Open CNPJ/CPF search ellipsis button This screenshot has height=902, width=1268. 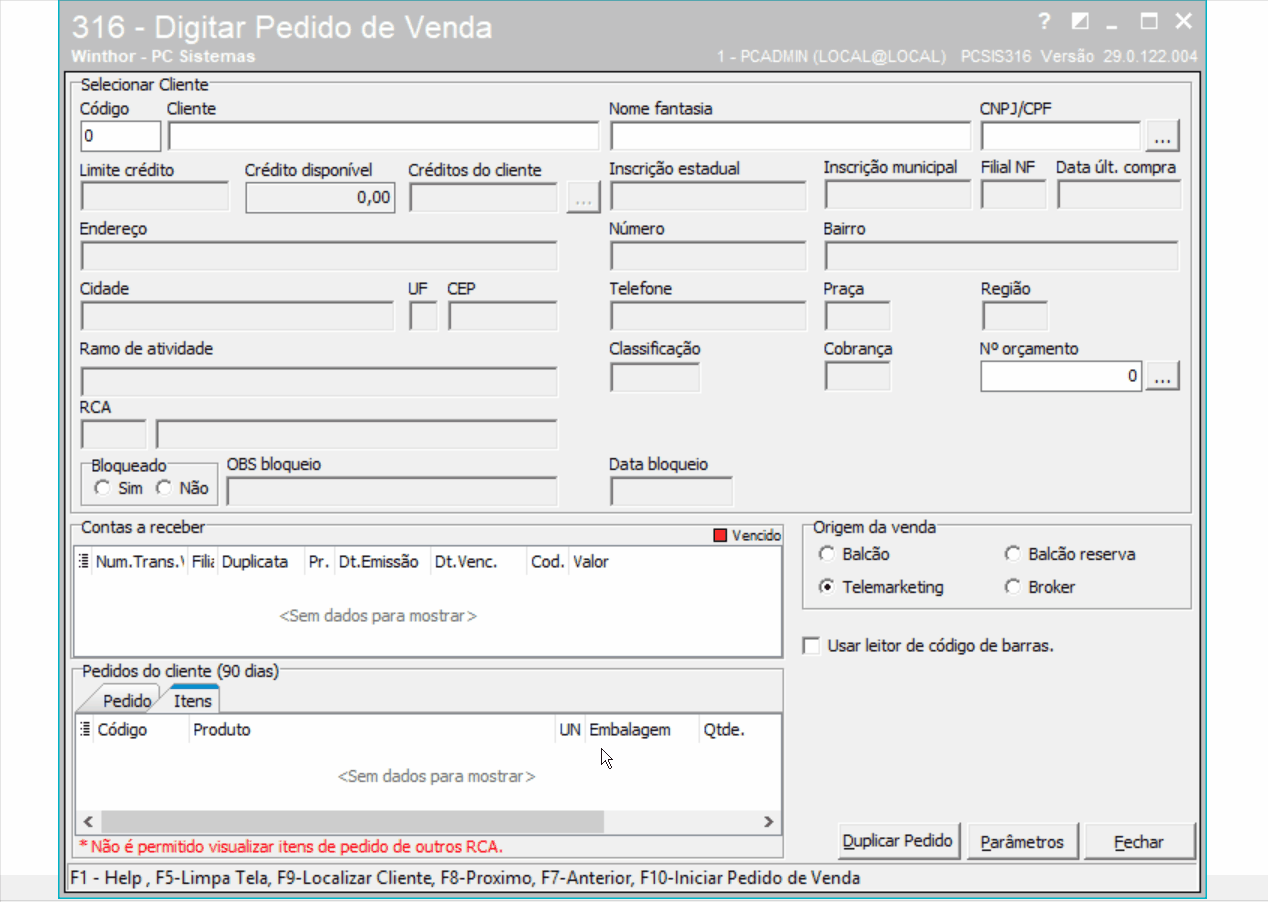(1163, 135)
